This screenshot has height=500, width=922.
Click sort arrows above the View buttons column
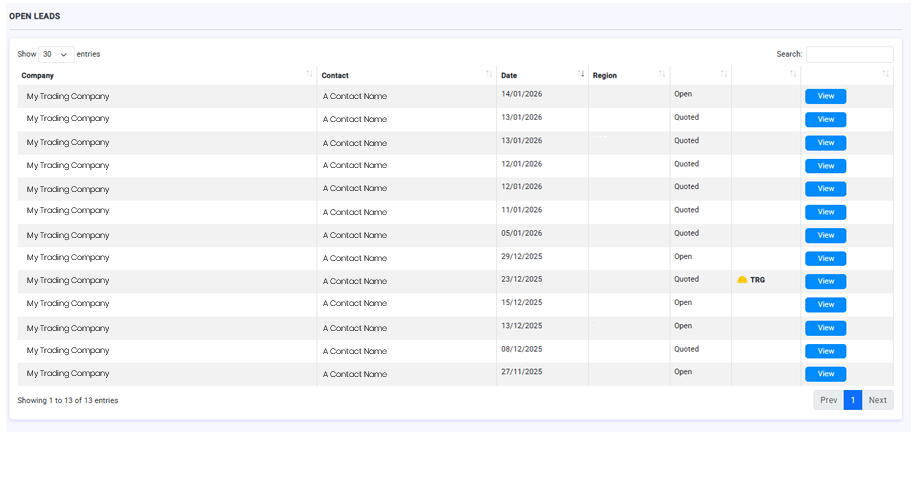click(885, 75)
